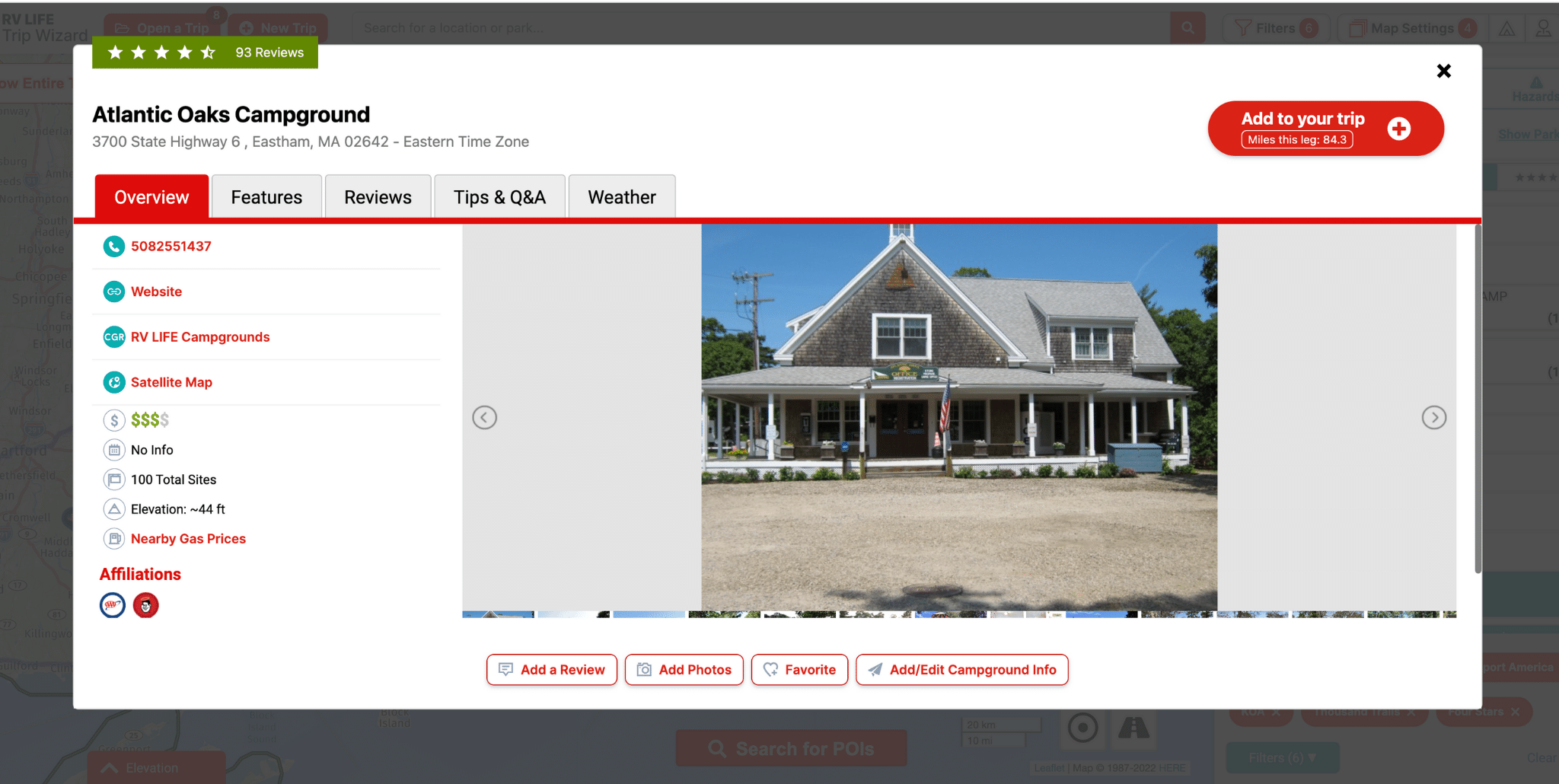The width and height of the screenshot is (1559, 784).
Task: Show the previous campground photo
Action: click(x=484, y=417)
